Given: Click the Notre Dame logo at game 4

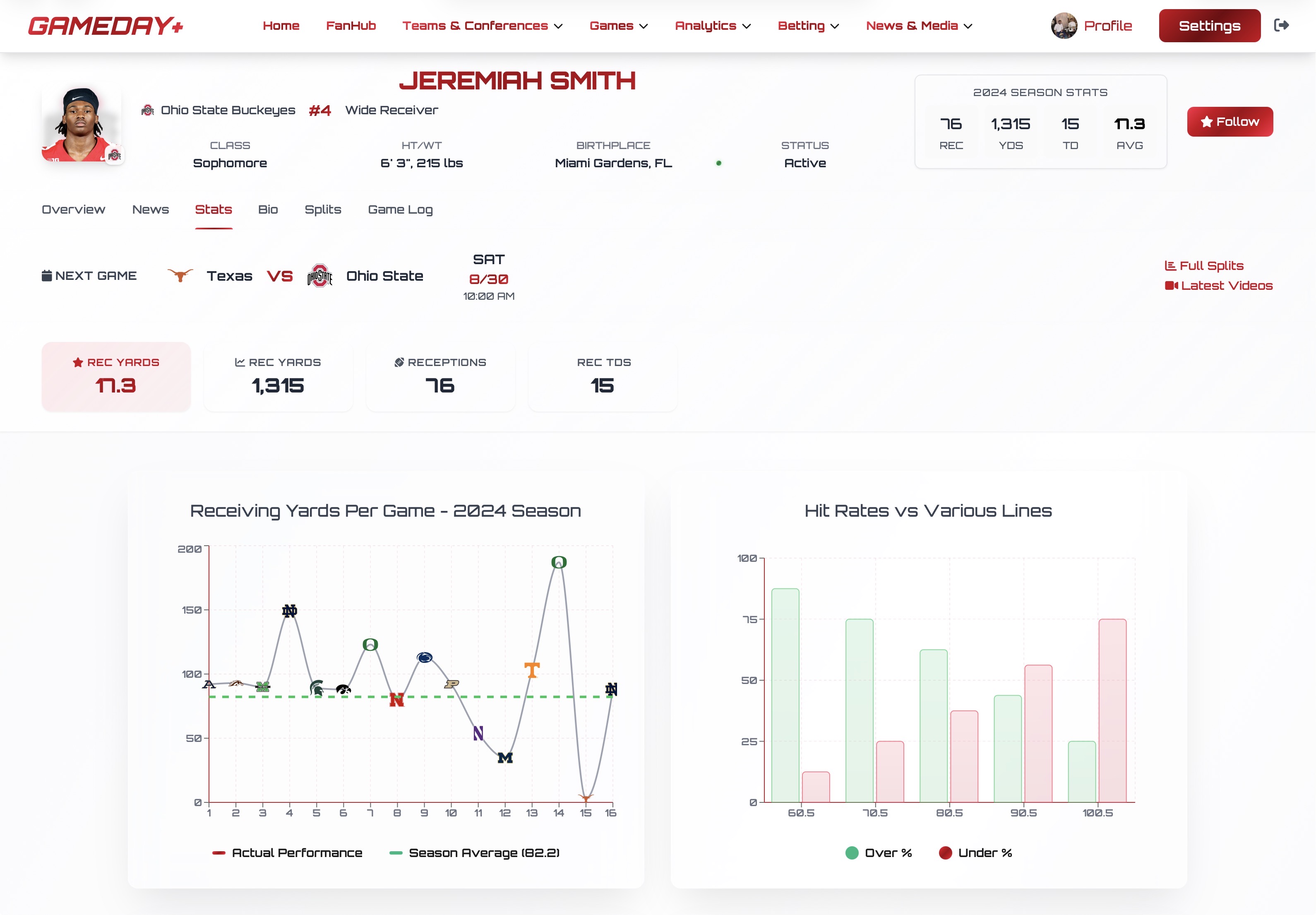Looking at the screenshot, I should 289,611.
